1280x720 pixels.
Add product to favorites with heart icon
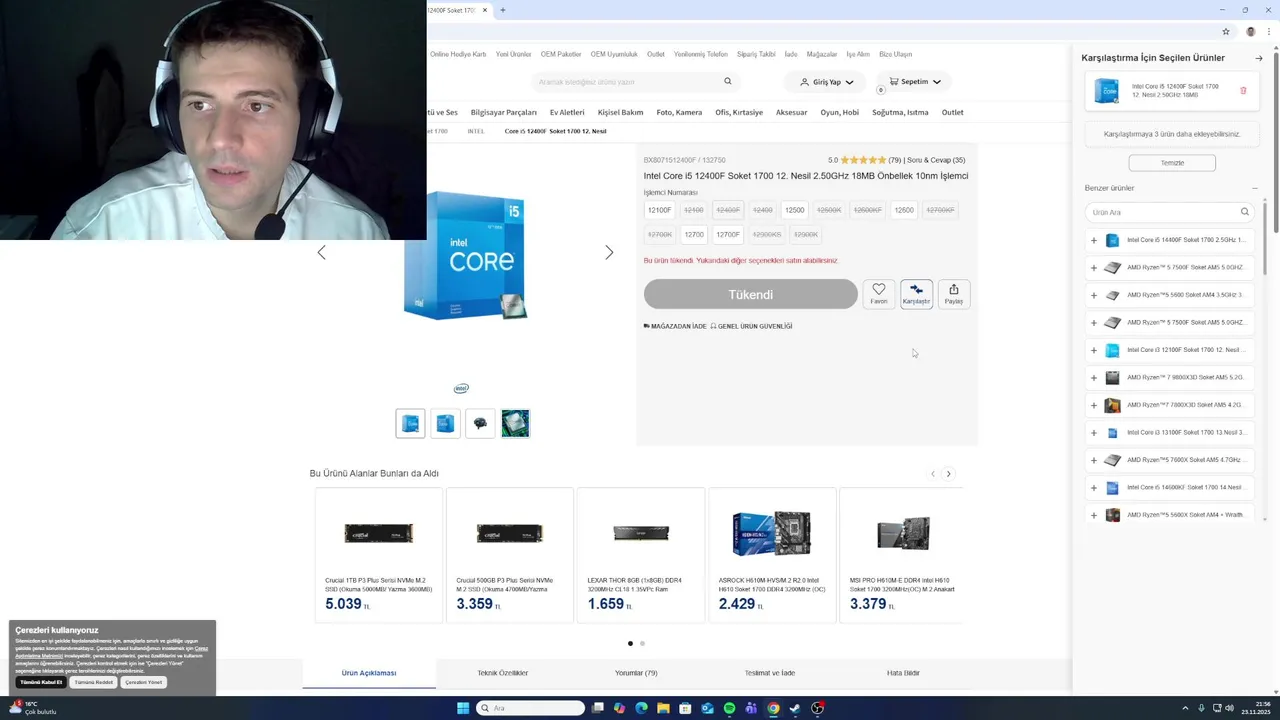878,294
